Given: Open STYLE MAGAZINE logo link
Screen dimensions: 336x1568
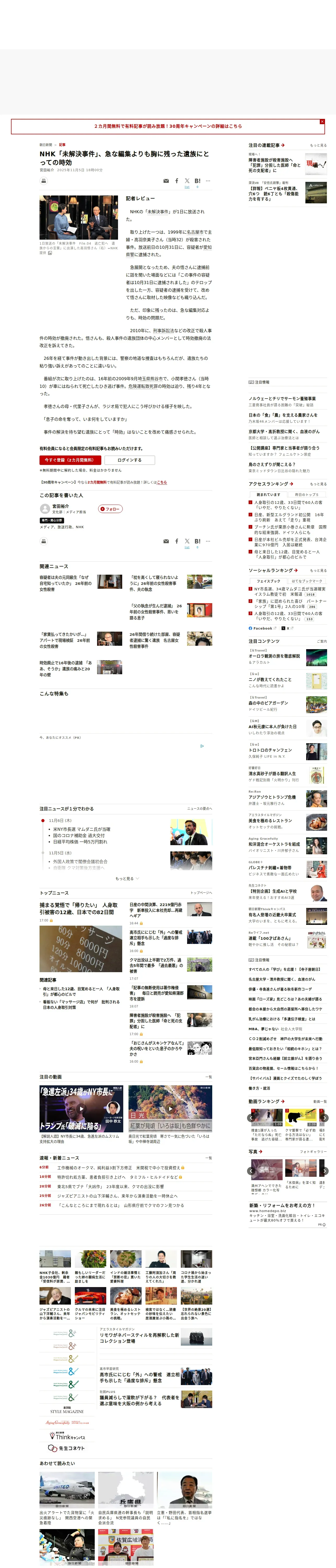Looking at the screenshot, I should coord(66,1410).
